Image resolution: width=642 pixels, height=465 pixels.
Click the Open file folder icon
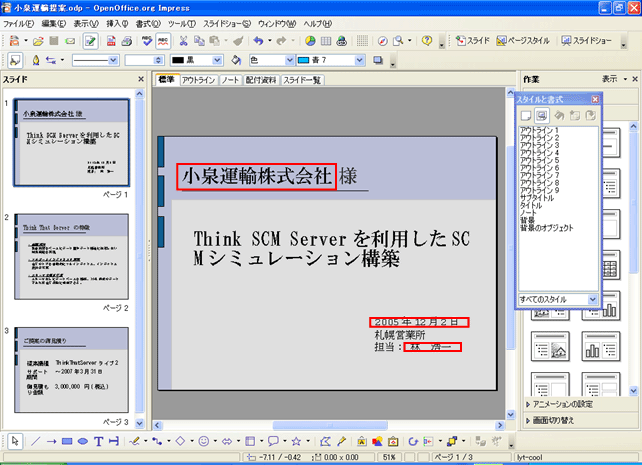pyautogui.click(x=37, y=41)
